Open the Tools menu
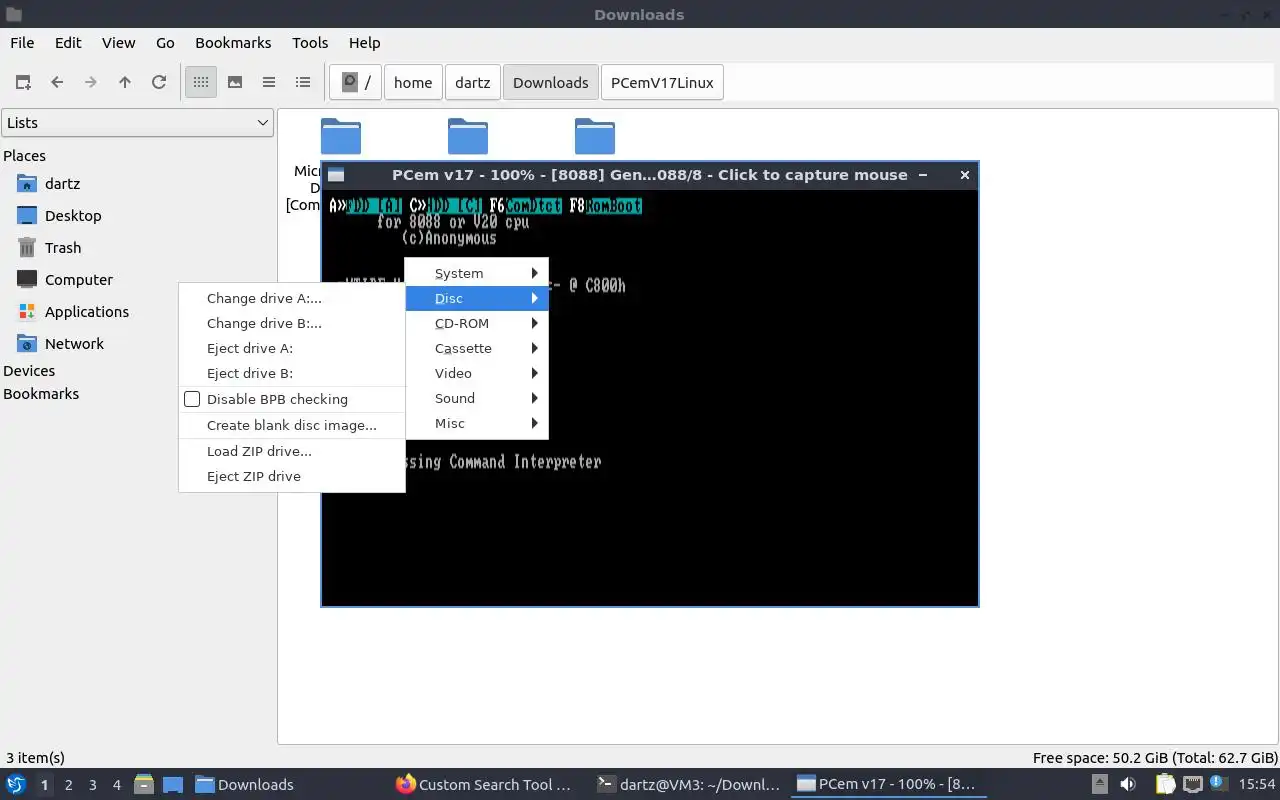The width and height of the screenshot is (1280, 800). (310, 43)
